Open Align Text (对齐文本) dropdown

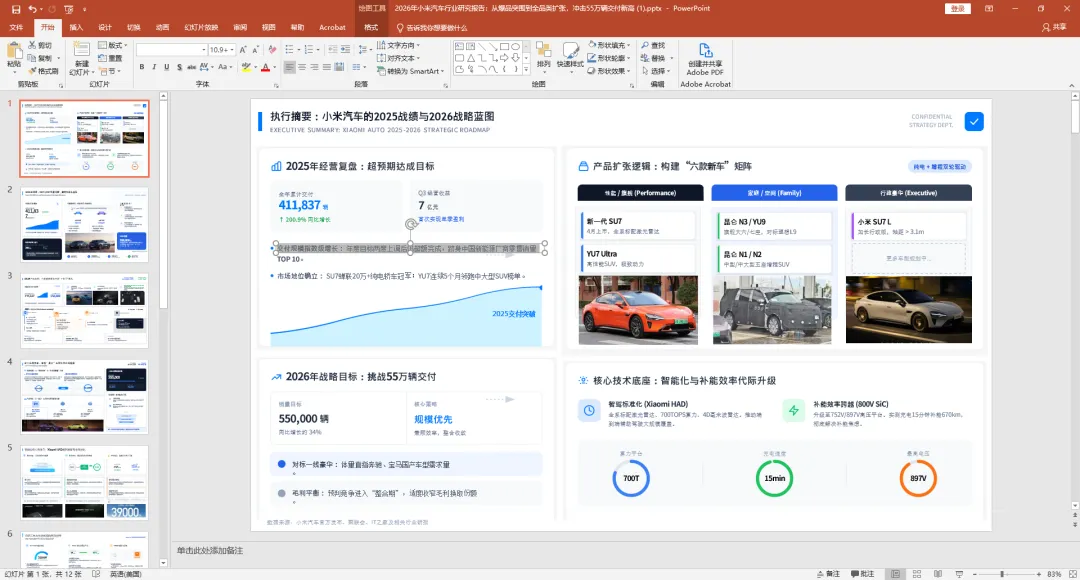pos(399,58)
